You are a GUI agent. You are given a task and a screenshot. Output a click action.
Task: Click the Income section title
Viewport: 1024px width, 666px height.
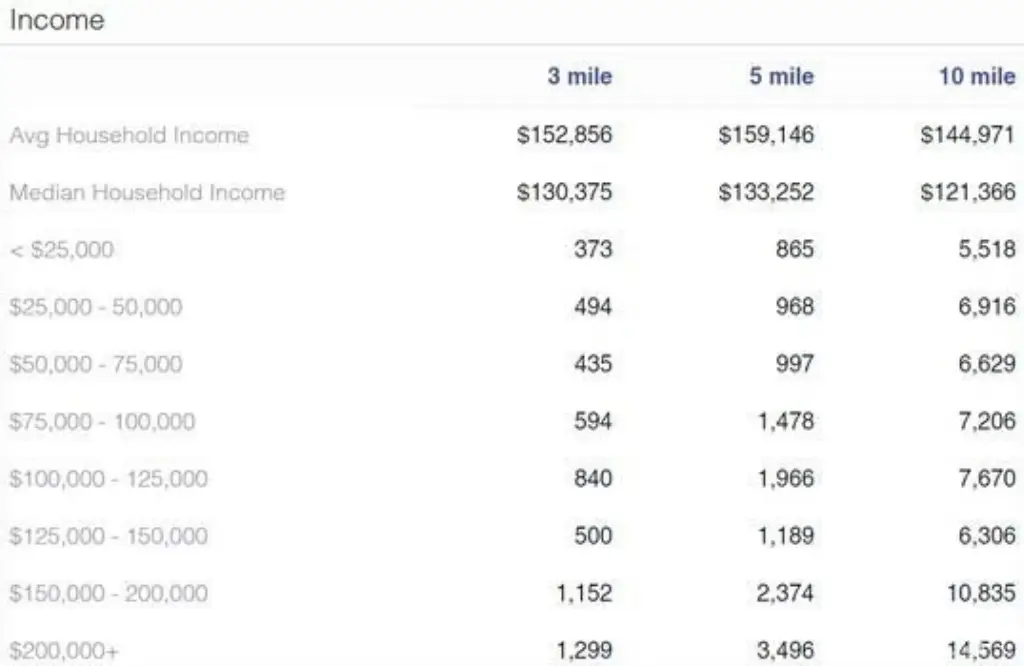pyautogui.click(x=56, y=20)
